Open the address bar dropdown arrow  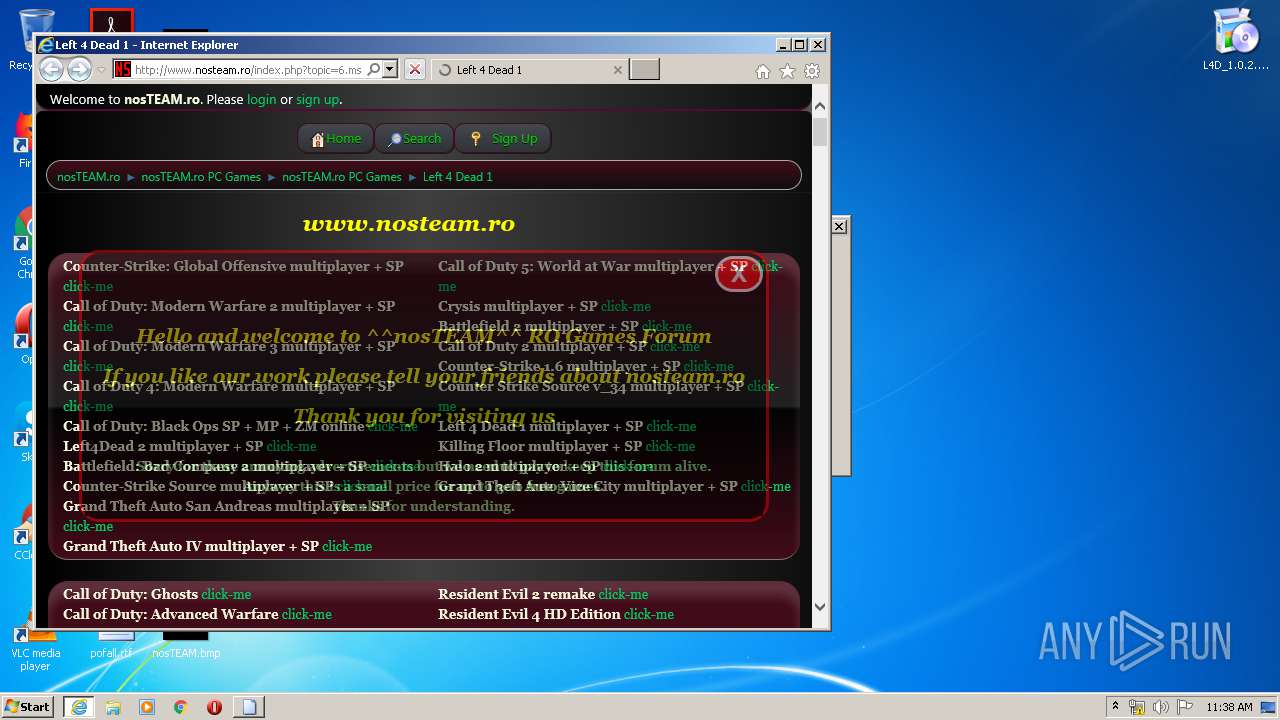390,69
